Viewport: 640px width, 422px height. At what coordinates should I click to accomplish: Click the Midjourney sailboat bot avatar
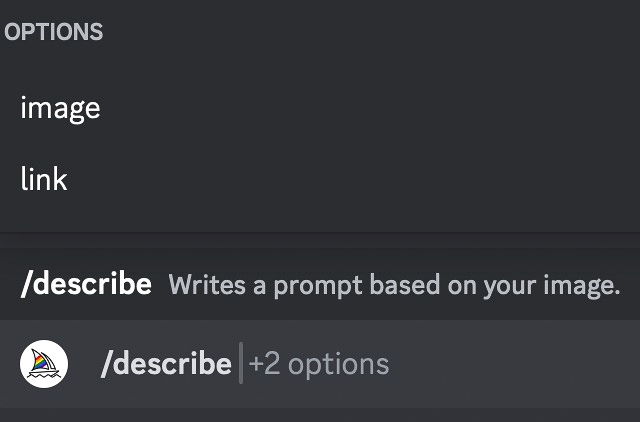tap(44, 364)
